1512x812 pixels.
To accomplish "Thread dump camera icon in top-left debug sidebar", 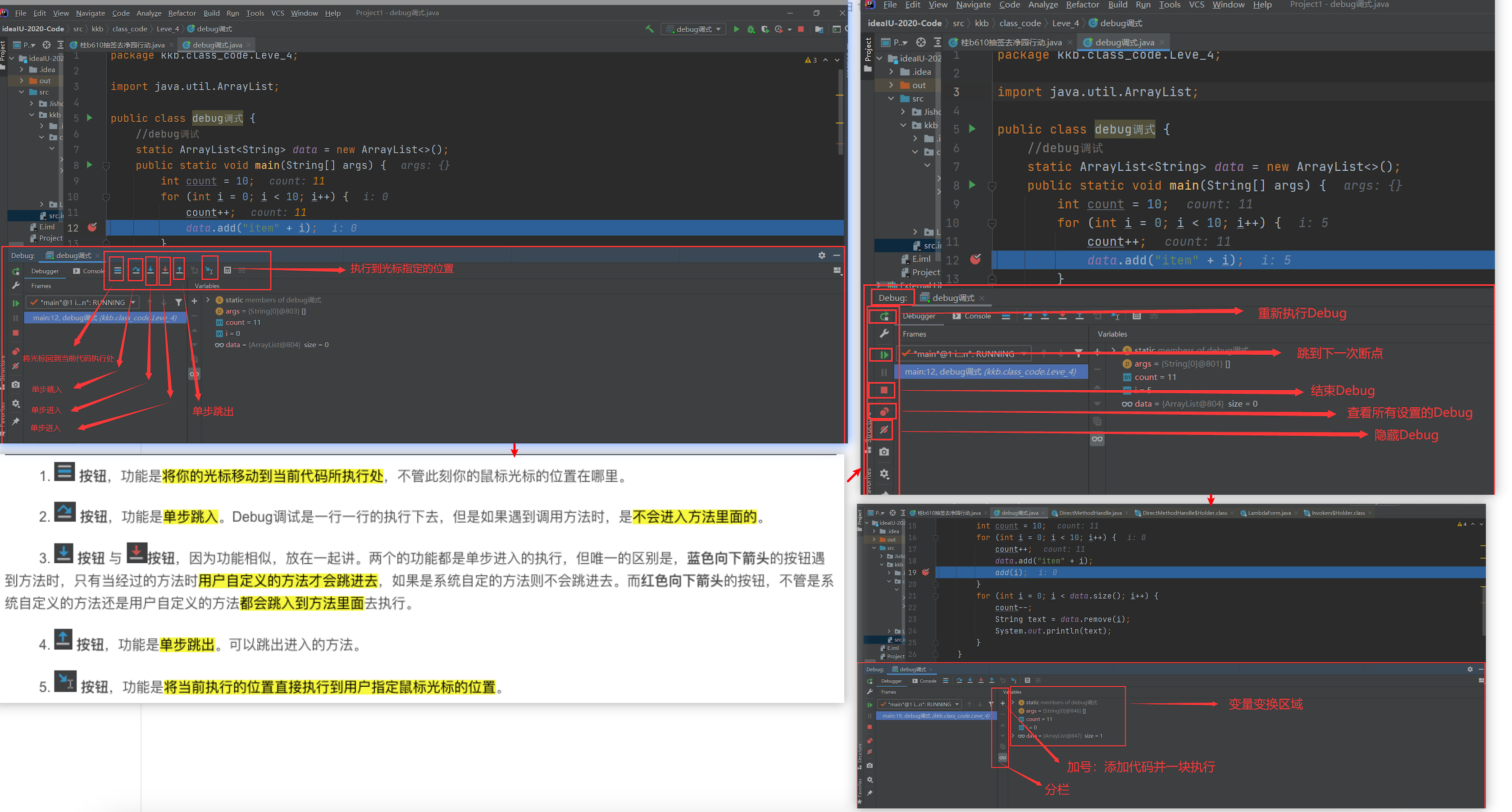I will pyautogui.click(x=16, y=385).
